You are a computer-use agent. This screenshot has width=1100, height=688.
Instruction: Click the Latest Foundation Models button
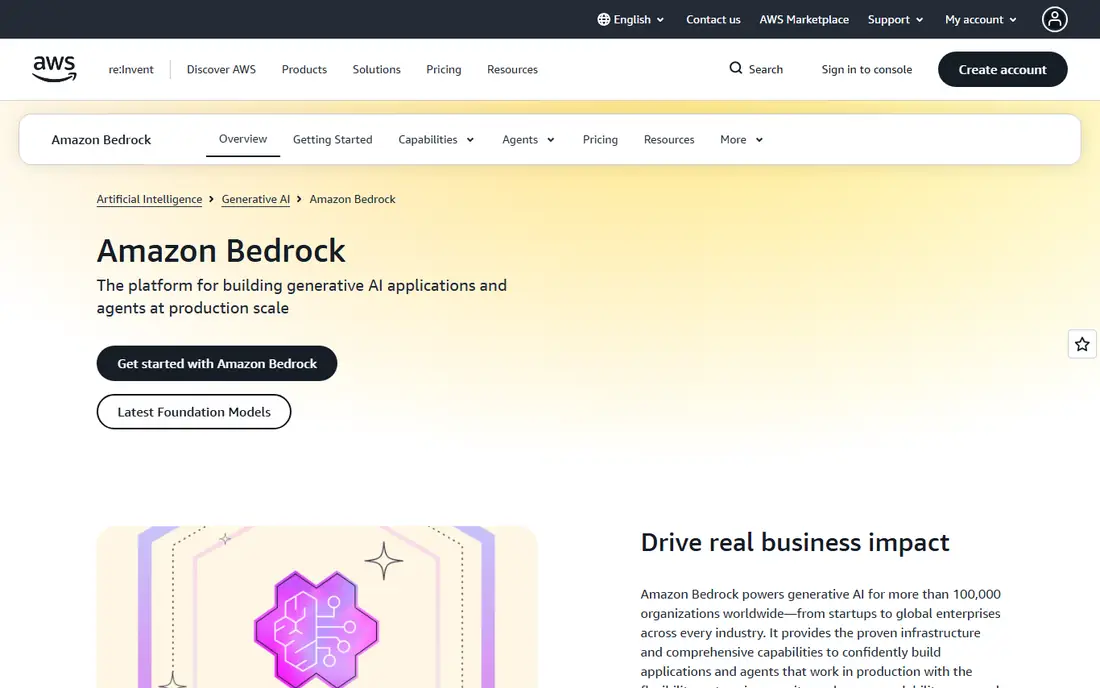(194, 412)
